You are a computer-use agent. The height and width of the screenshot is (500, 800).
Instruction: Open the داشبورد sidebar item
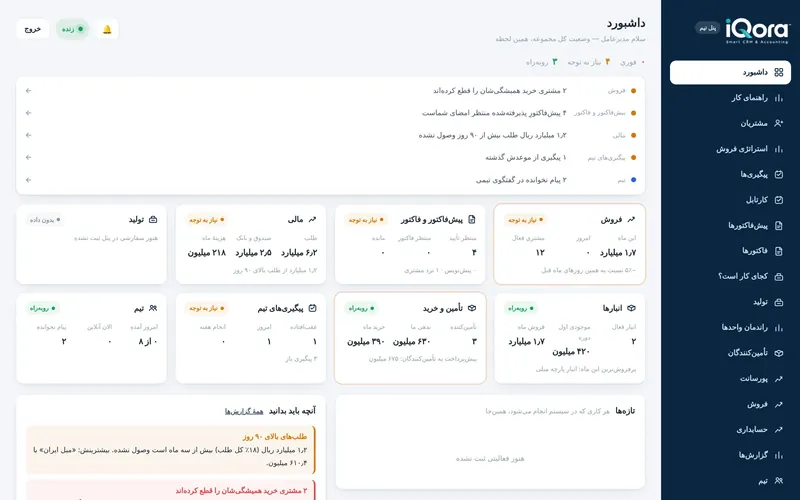click(730, 72)
